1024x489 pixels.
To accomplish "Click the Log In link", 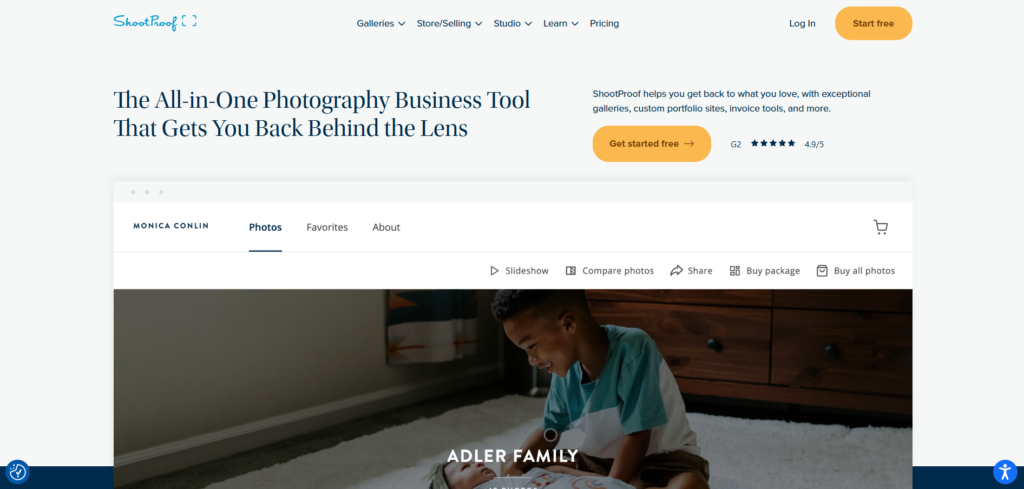I will pyautogui.click(x=802, y=24).
